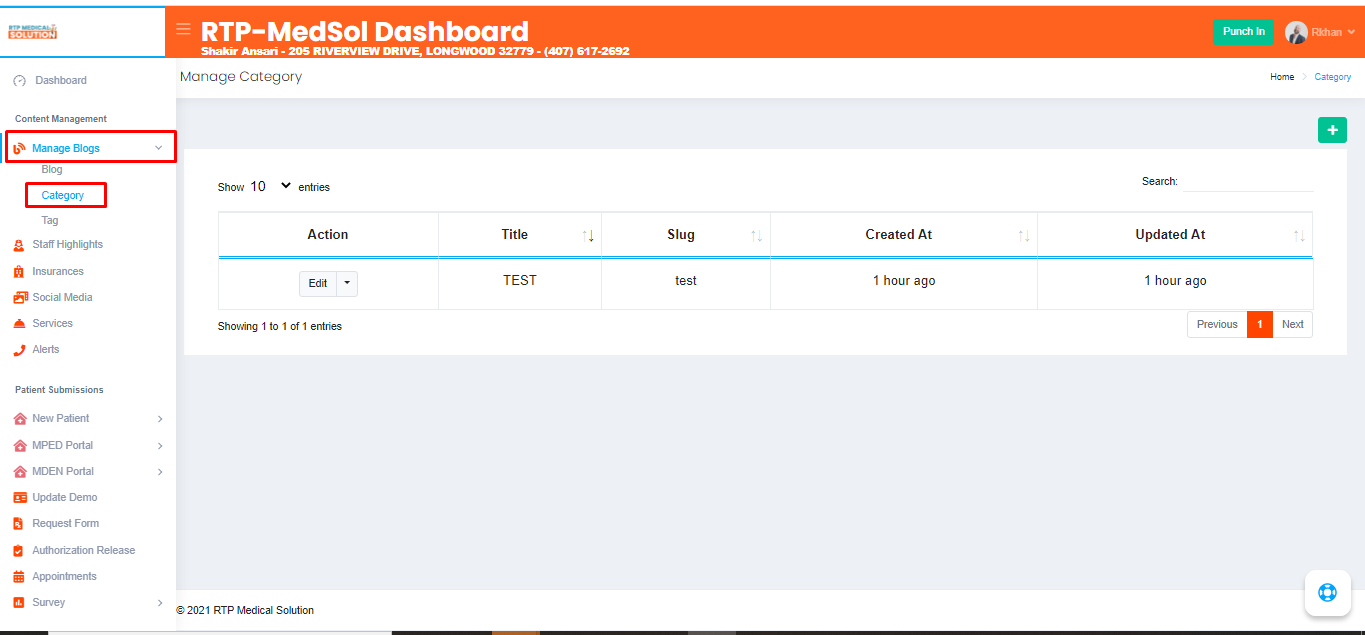
Task: Select the Category submenu item
Action: 63,196
